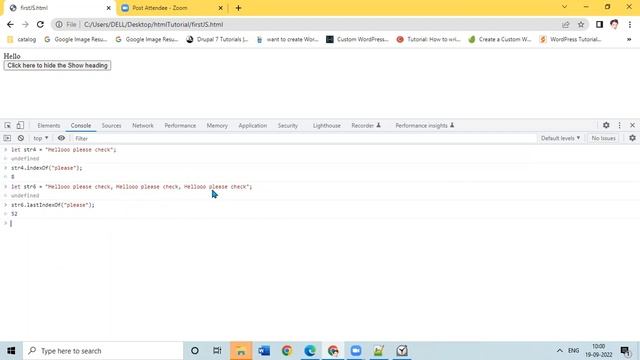Viewport: 640px width, 360px height.
Task: Select the Console tab
Action: click(81, 126)
